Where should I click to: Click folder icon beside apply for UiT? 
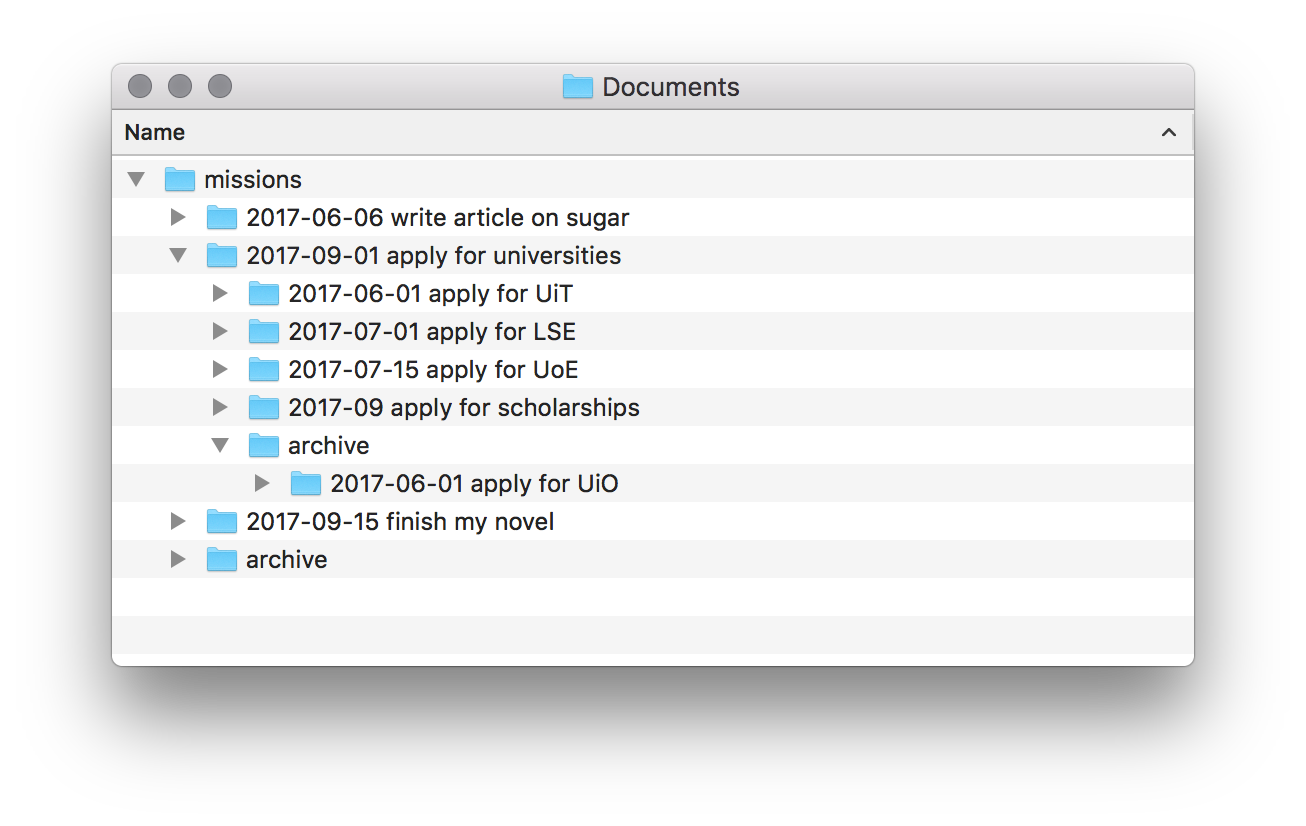tap(263, 294)
